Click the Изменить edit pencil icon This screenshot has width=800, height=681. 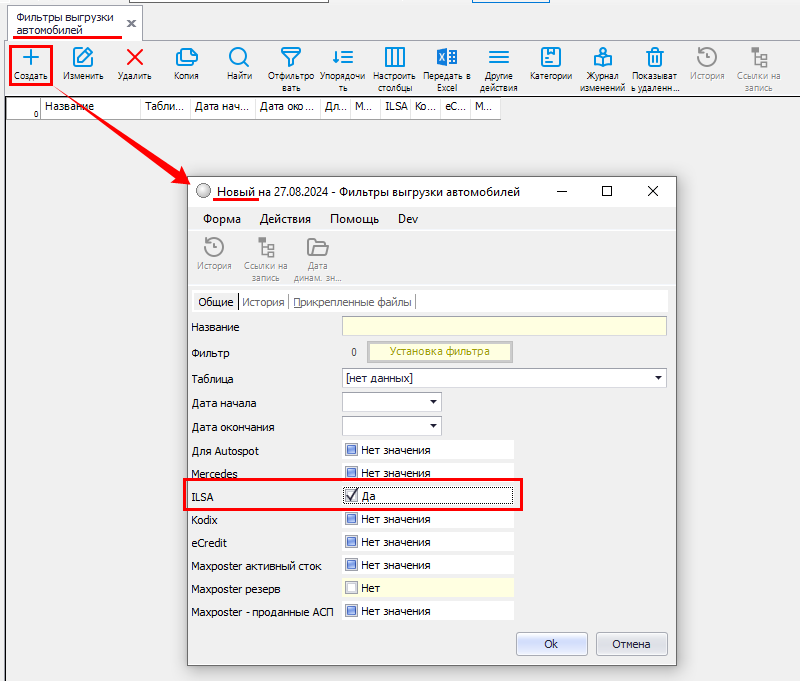click(x=83, y=58)
